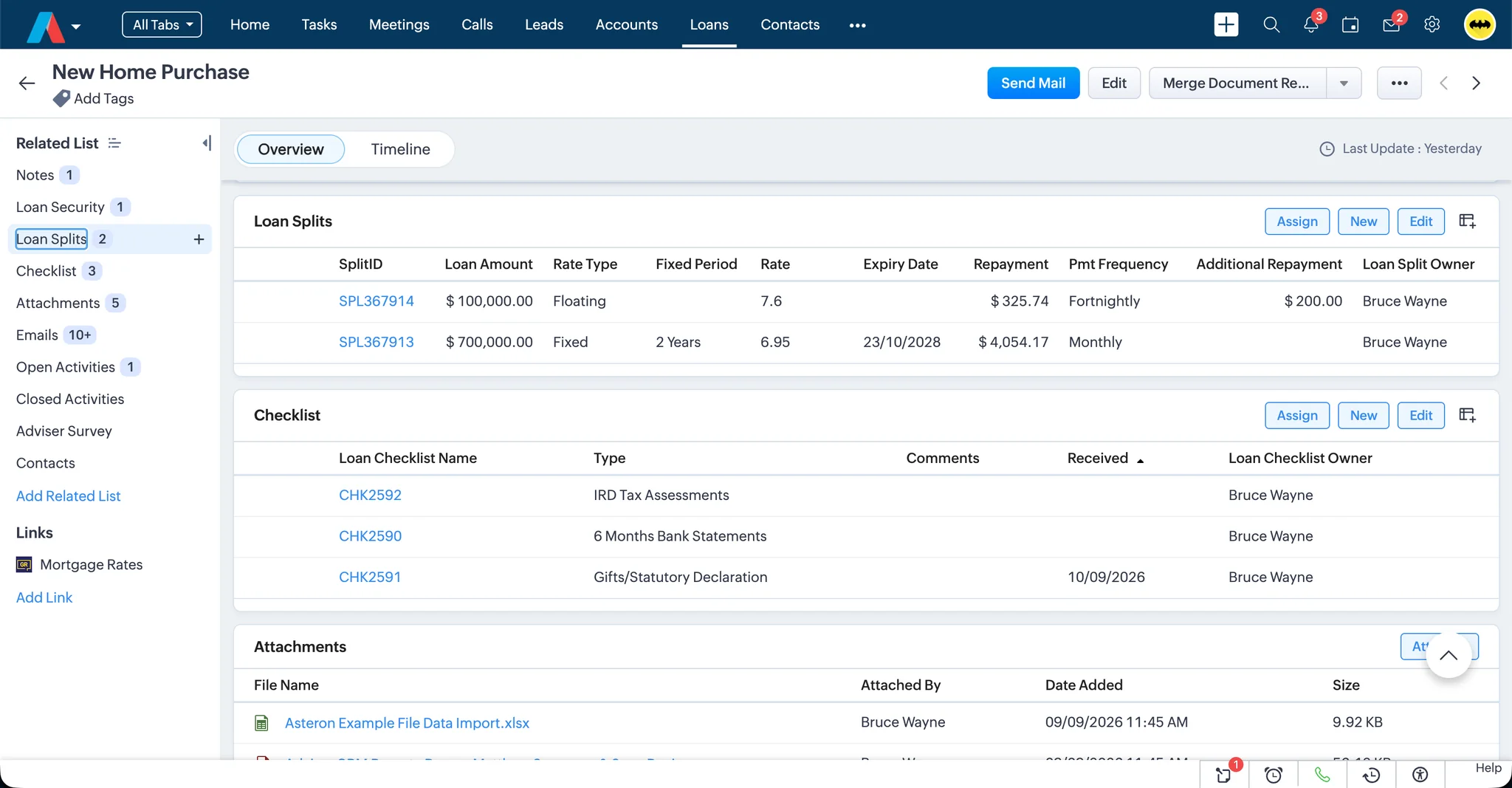Open the accessibility icon in bottom bar
Viewport: 1512px width, 788px height.
coord(1420,775)
